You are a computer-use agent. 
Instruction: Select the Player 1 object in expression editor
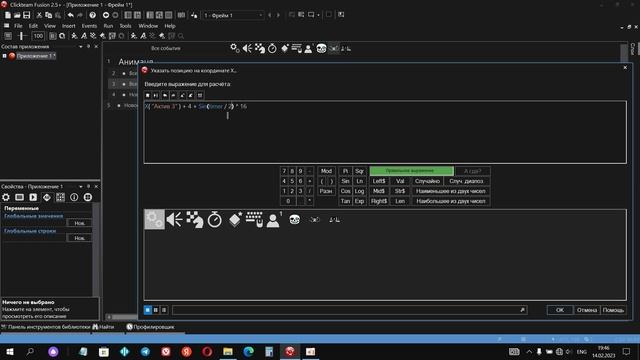click(274, 220)
